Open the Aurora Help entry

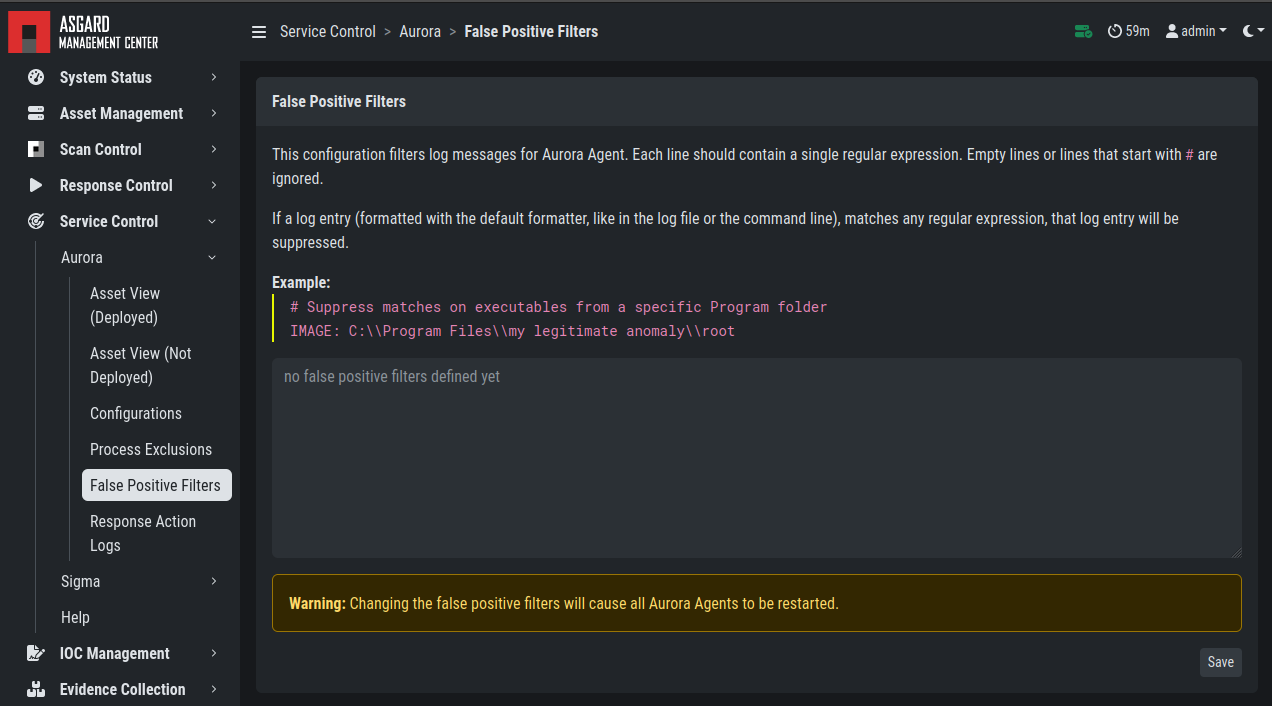pyautogui.click(x=75, y=617)
